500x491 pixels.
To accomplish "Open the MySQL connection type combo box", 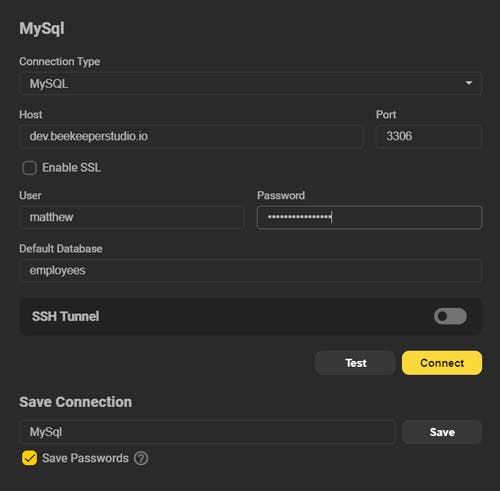I will (251, 83).
